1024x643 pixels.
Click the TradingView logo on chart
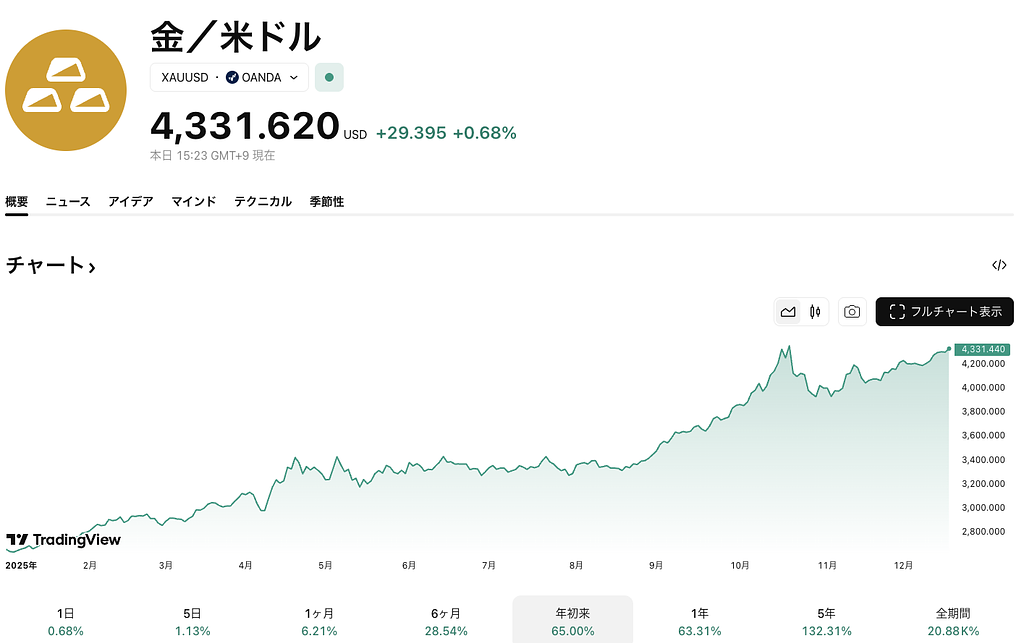64,540
